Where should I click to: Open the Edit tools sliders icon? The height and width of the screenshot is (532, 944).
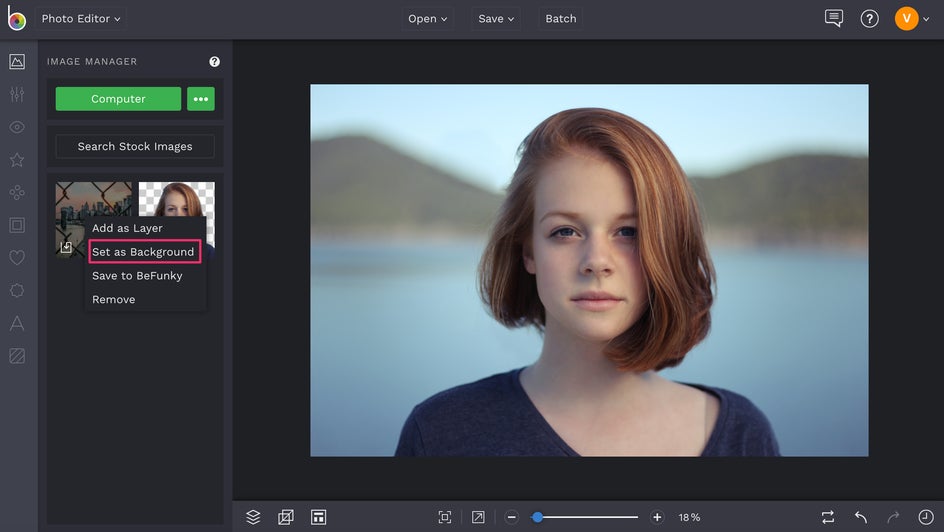point(17,95)
